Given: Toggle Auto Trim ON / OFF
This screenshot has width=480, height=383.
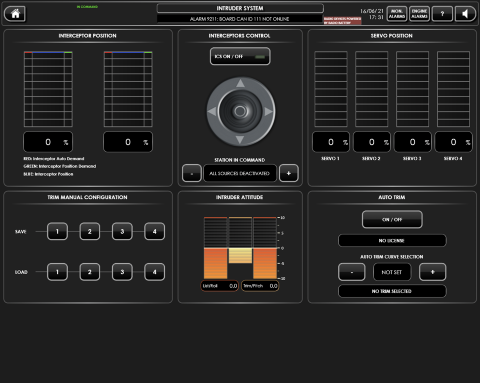Looking at the screenshot, I should pyautogui.click(x=392, y=219).
